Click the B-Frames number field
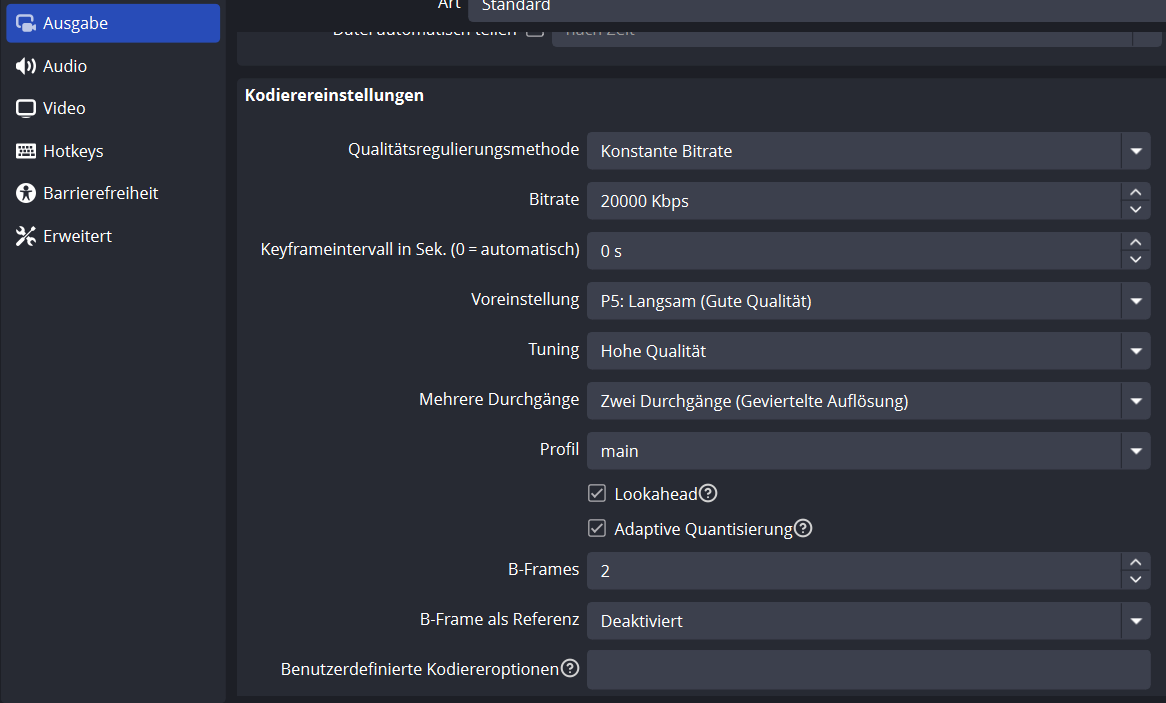This screenshot has height=703, width=1166. 854,571
